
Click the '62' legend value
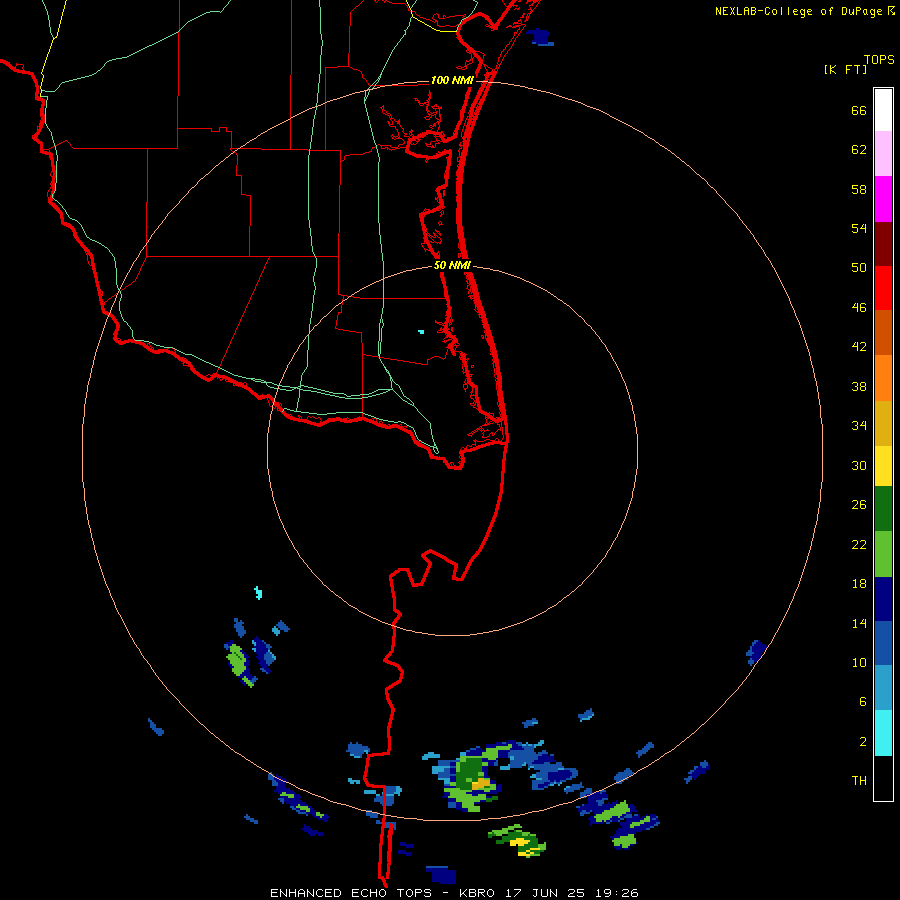(x=859, y=150)
